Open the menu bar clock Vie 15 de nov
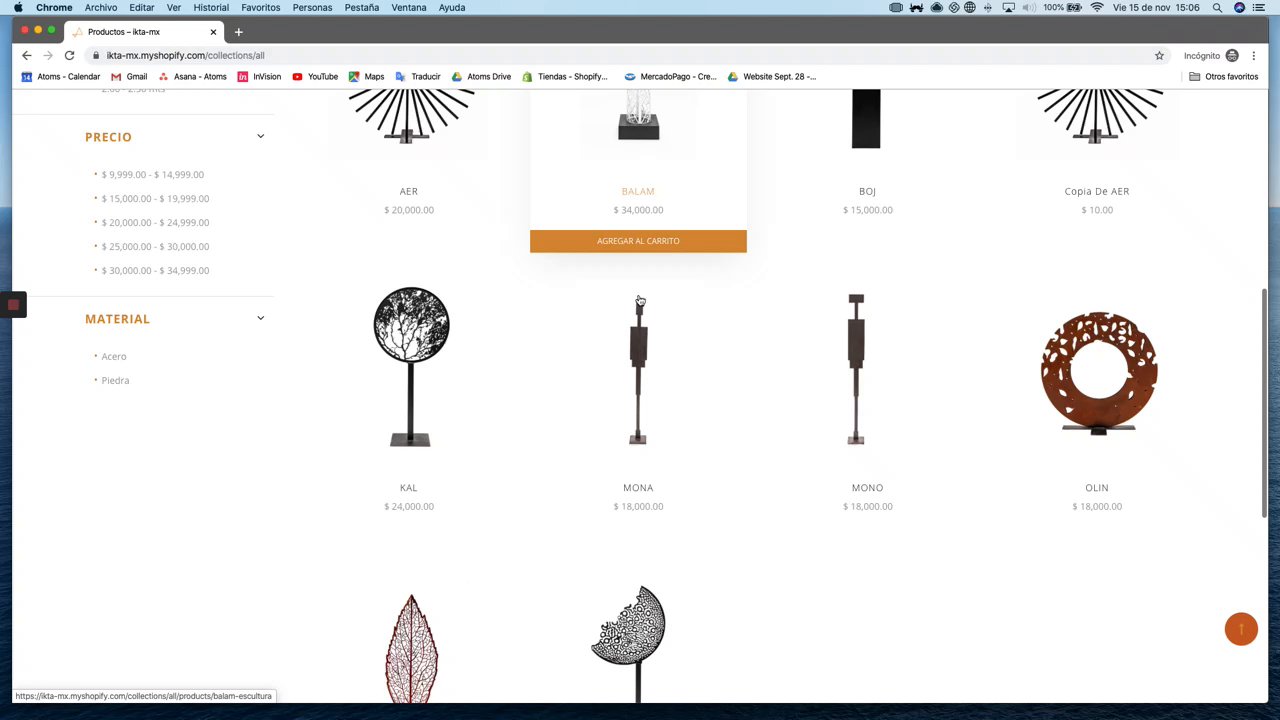 click(x=1156, y=7)
